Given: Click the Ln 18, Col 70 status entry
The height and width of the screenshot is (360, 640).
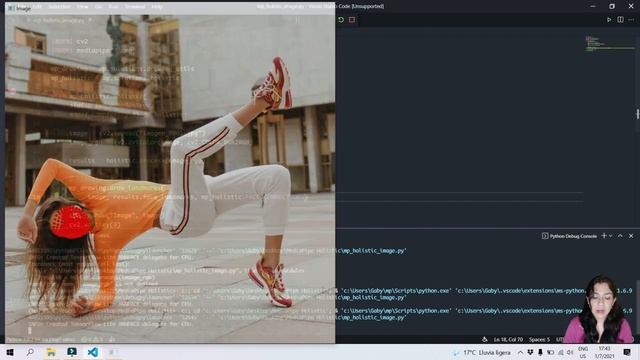Looking at the screenshot, I should point(508,339).
